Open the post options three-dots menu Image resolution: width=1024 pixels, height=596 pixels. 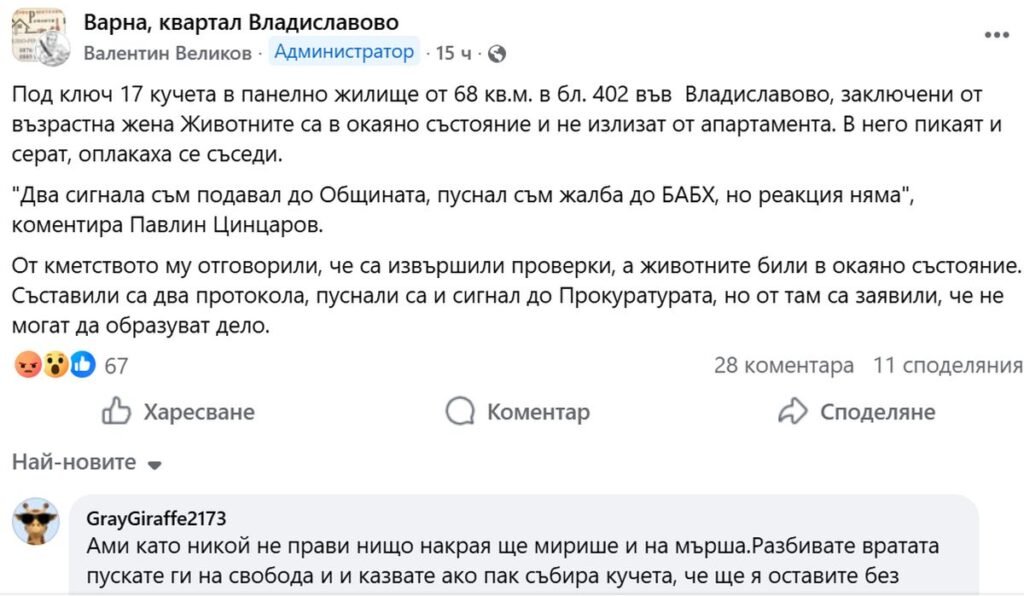[996, 34]
